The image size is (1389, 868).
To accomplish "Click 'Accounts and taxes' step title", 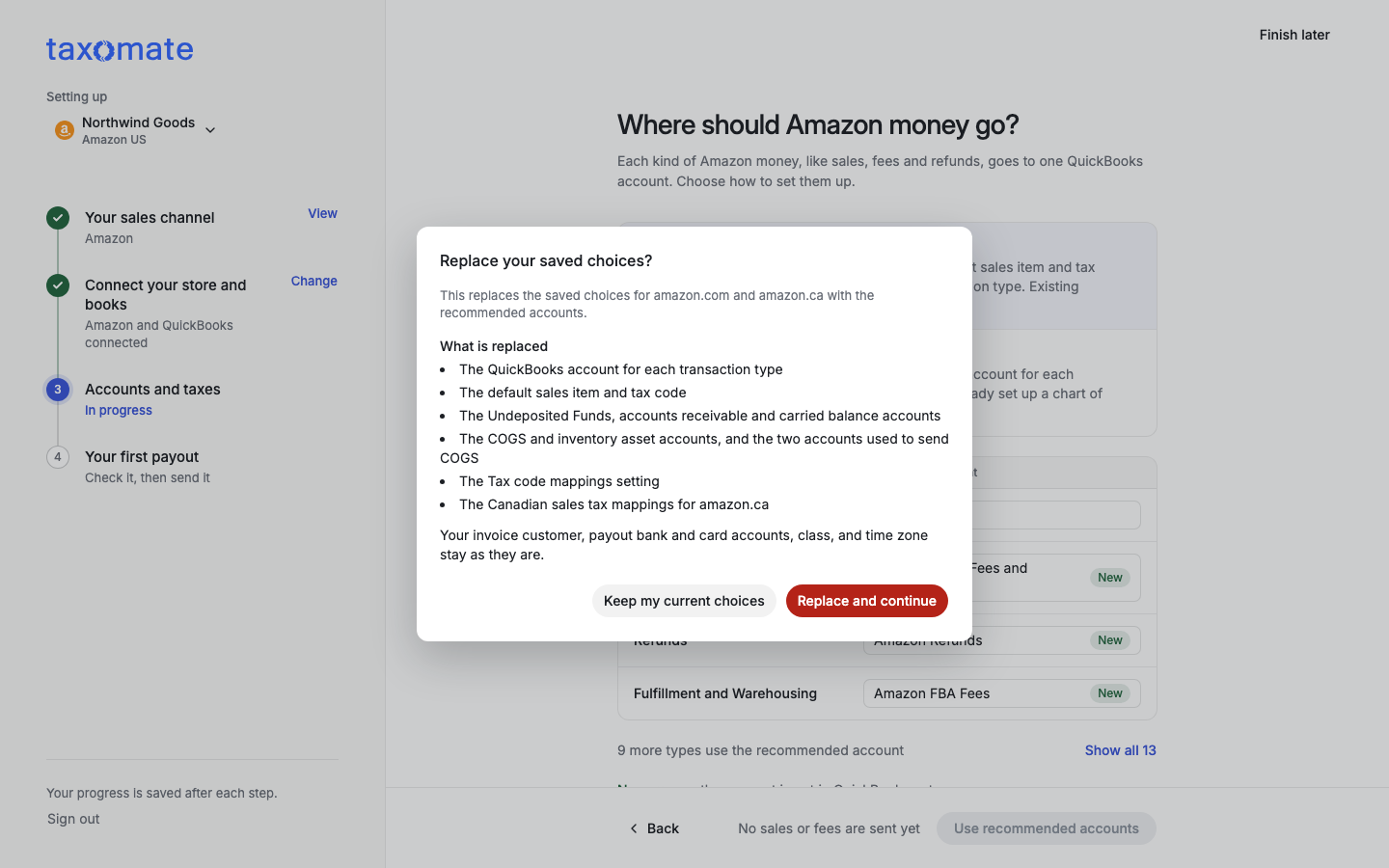I will click(152, 390).
